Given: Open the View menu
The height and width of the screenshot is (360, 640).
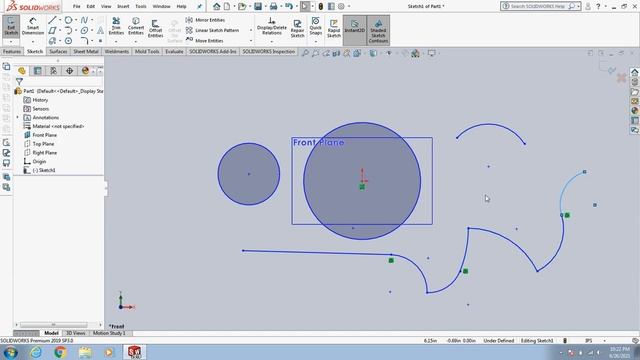Looking at the screenshot, I should tap(106, 6).
